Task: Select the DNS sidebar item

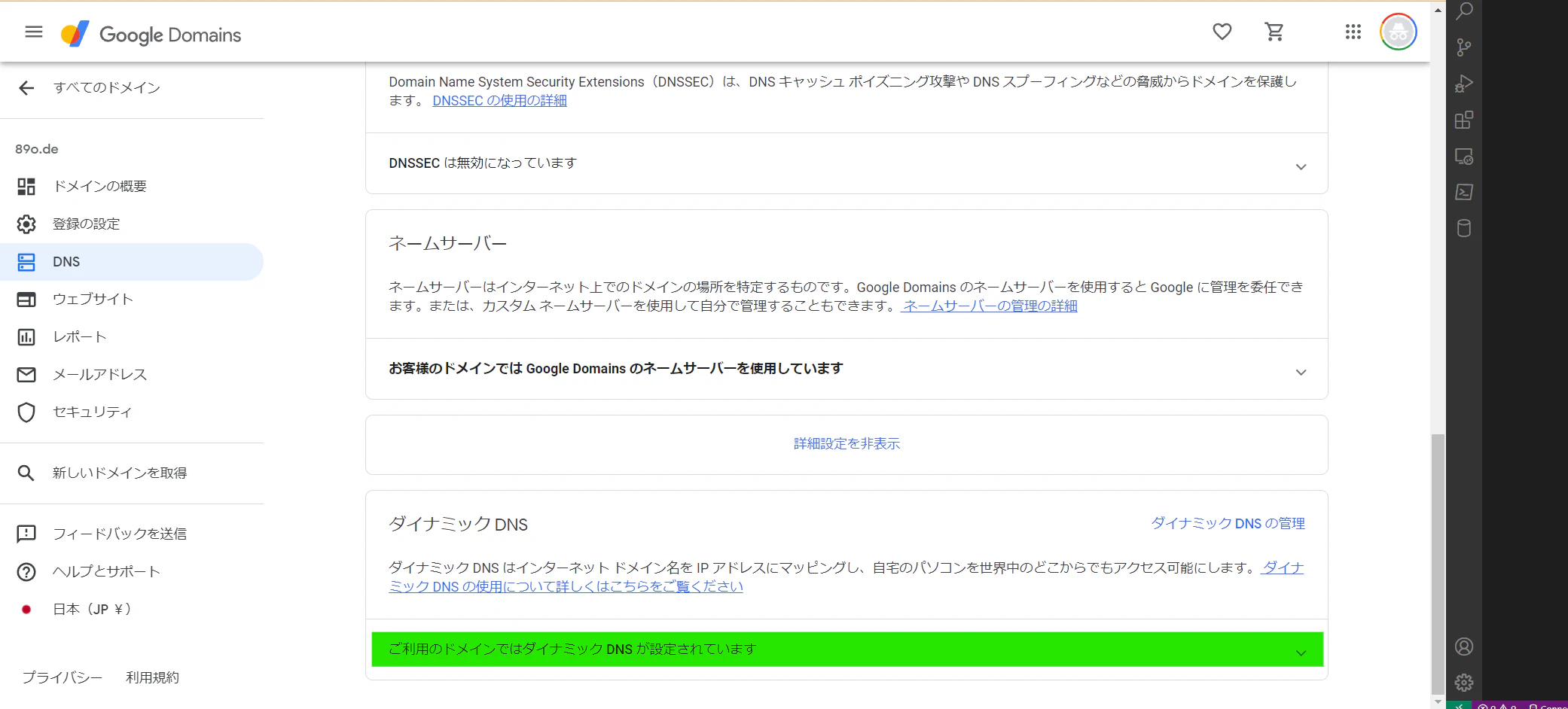Action: click(x=132, y=262)
